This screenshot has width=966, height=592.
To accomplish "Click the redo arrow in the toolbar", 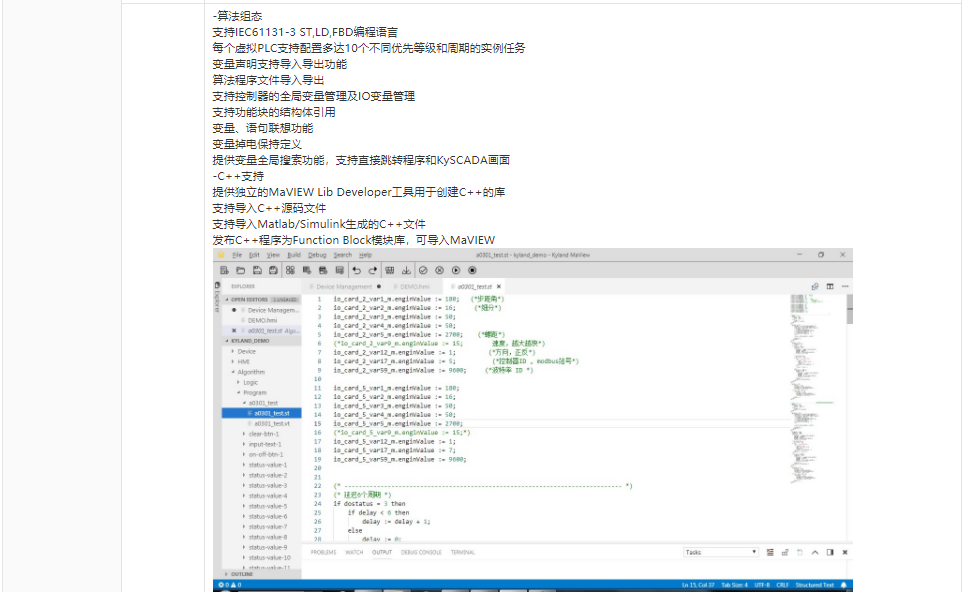I will click(x=372, y=270).
